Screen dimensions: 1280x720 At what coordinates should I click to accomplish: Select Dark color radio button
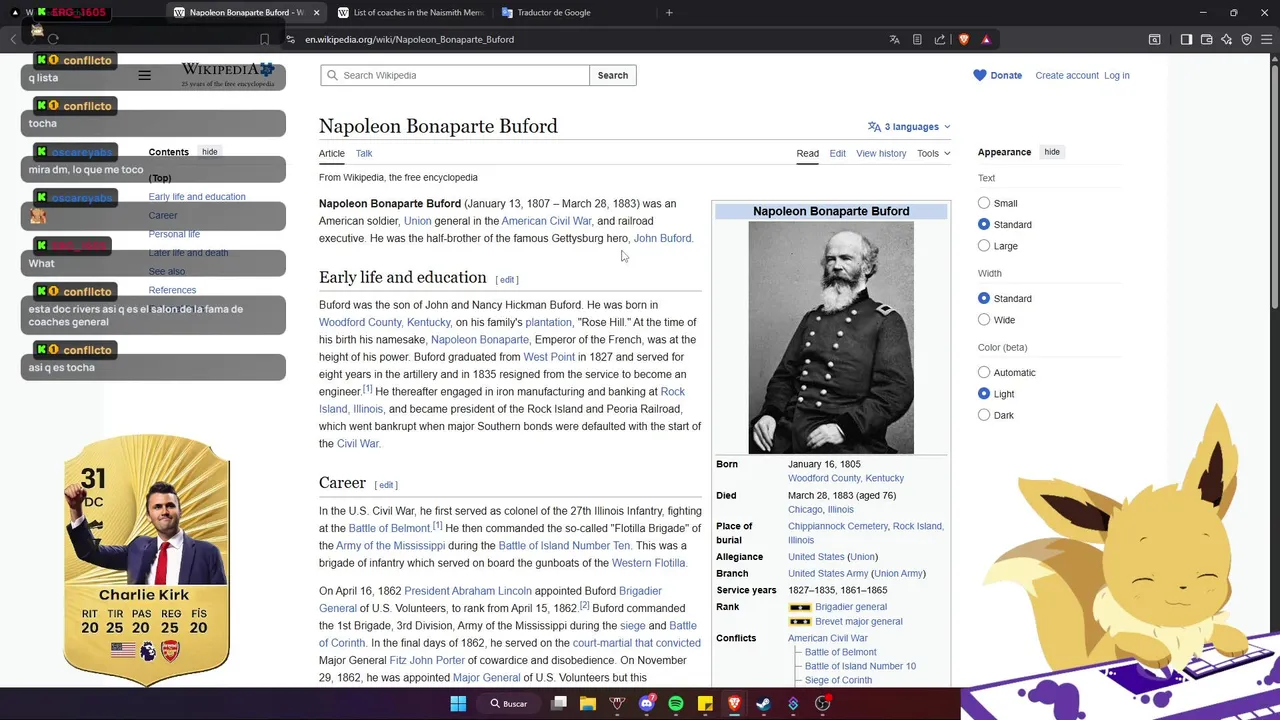point(984,415)
